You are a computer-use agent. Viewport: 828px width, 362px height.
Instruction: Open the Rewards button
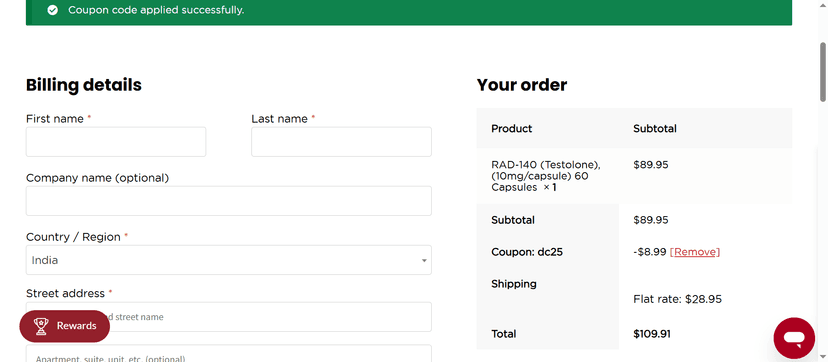point(64,326)
